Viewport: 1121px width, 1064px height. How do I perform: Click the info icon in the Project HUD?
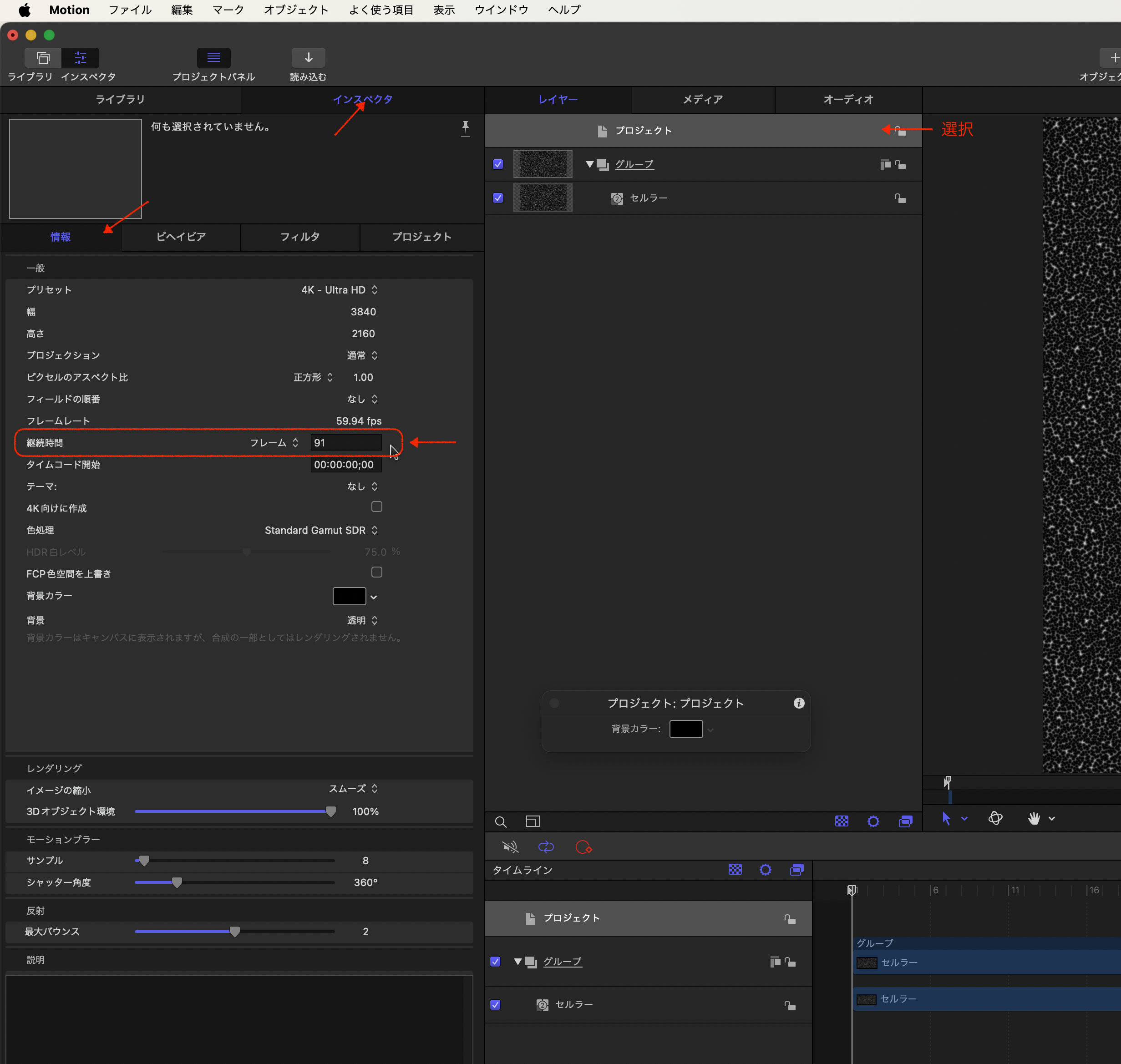click(799, 703)
